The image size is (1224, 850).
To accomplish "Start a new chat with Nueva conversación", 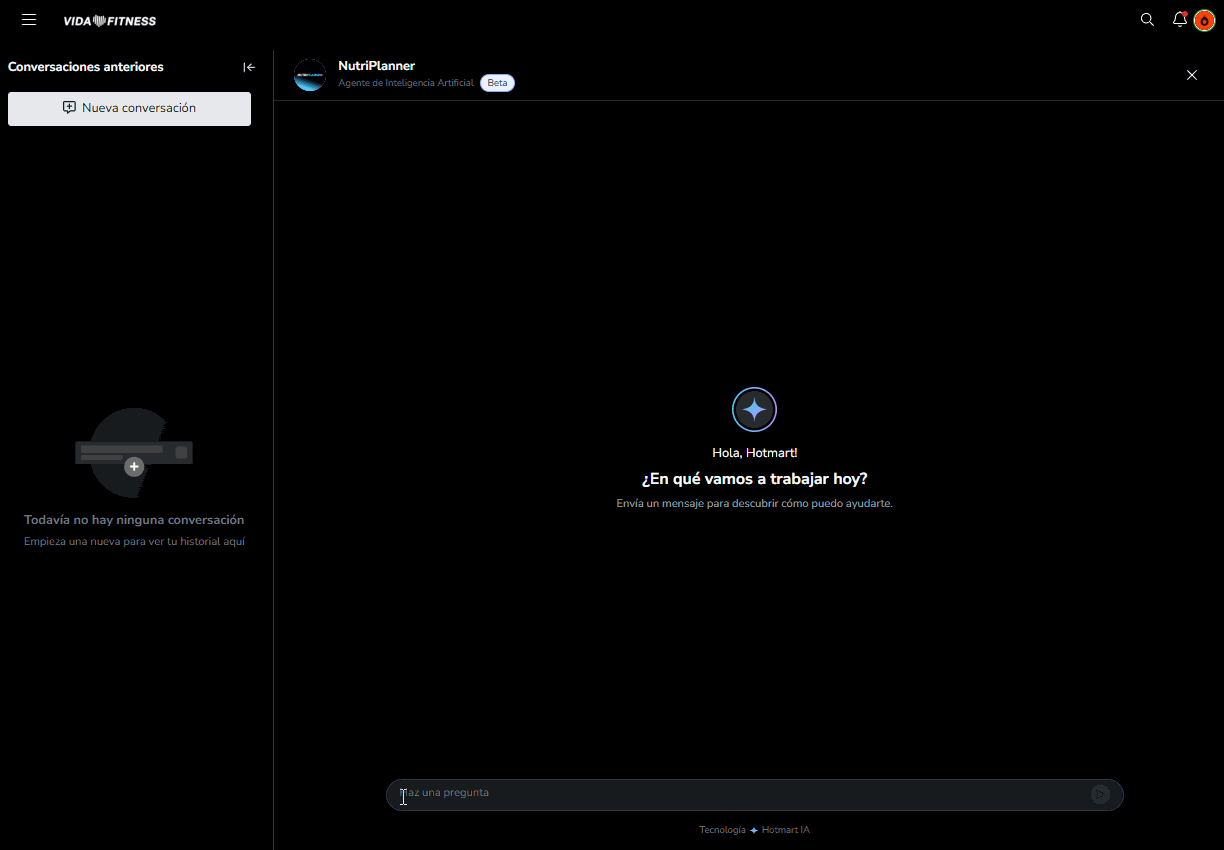I will pyautogui.click(x=129, y=108).
